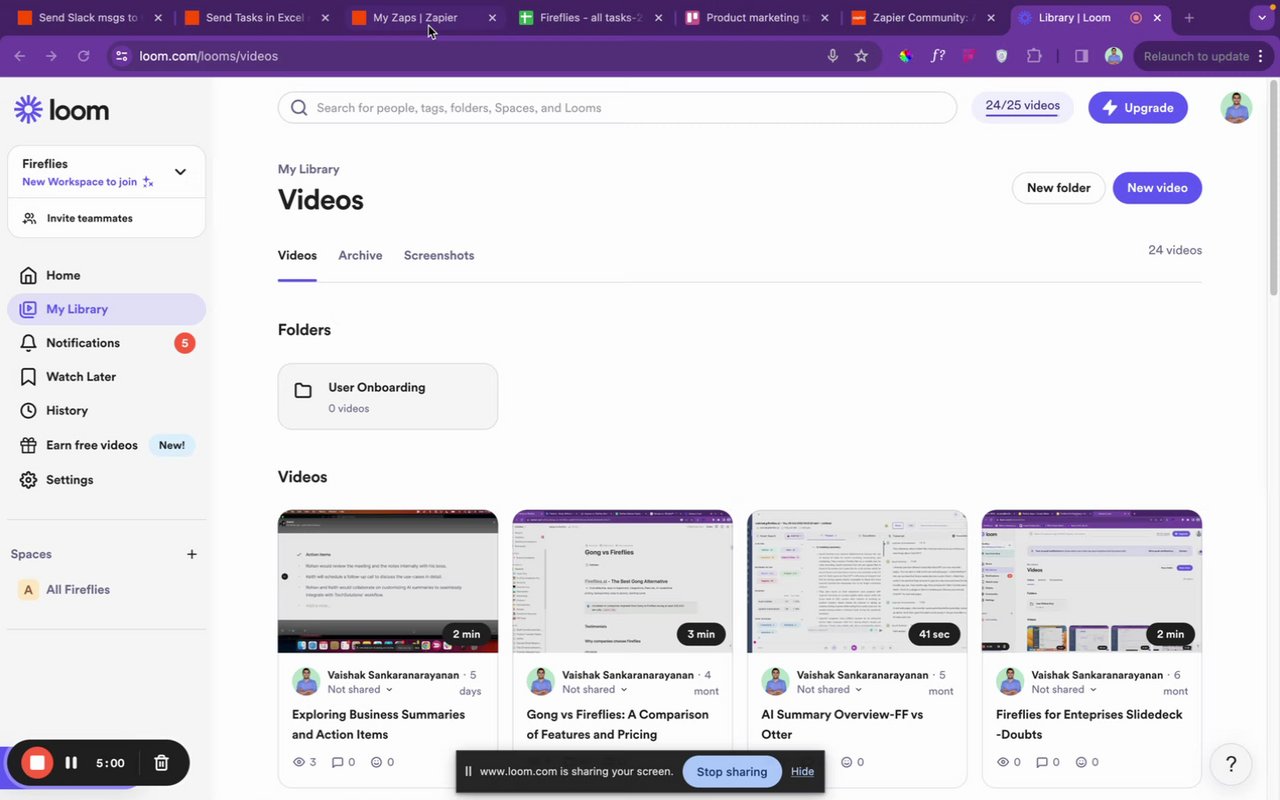Delete the recording with the trash icon

tap(161, 763)
